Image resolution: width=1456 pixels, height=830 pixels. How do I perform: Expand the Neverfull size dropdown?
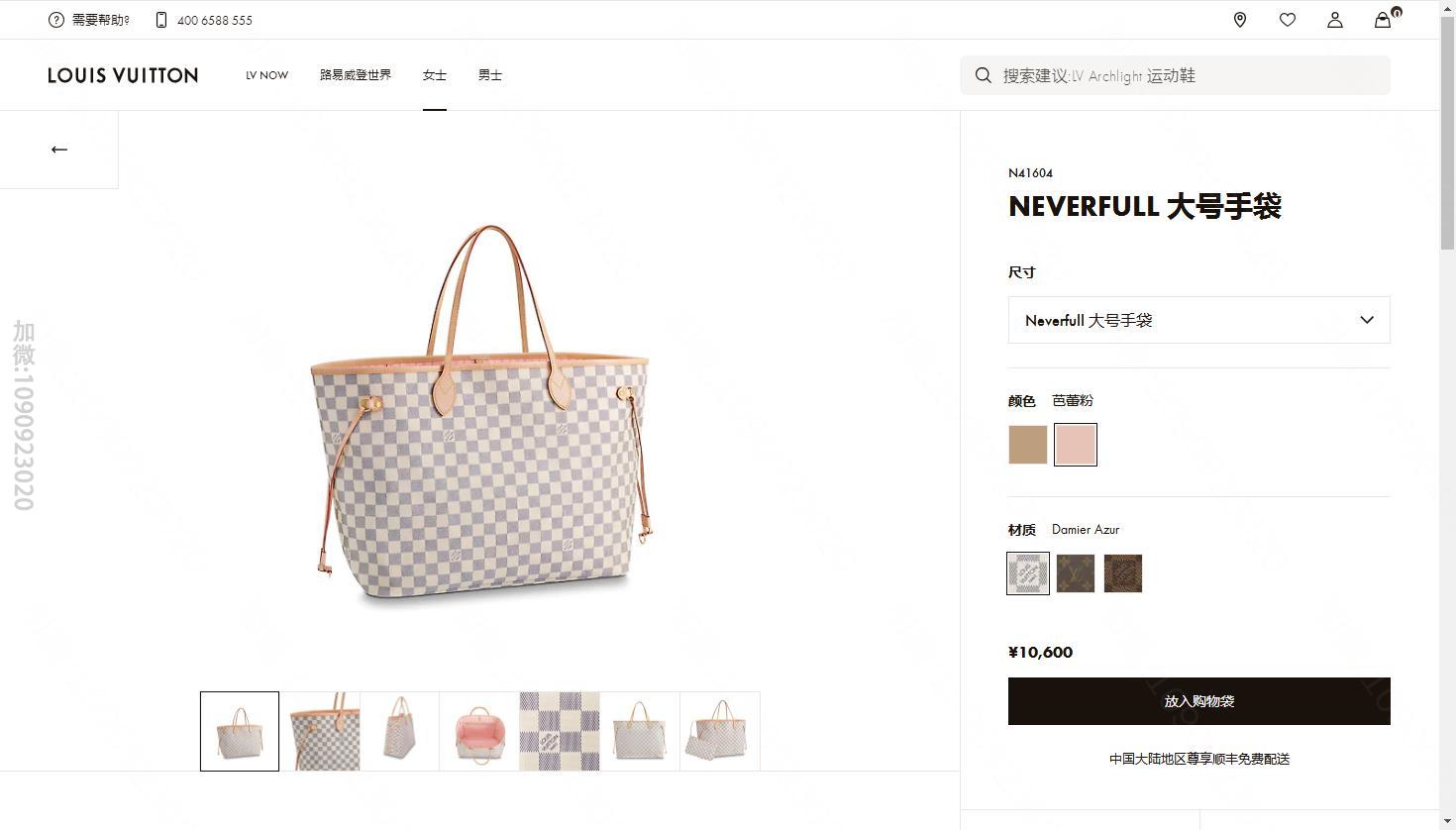(1198, 320)
